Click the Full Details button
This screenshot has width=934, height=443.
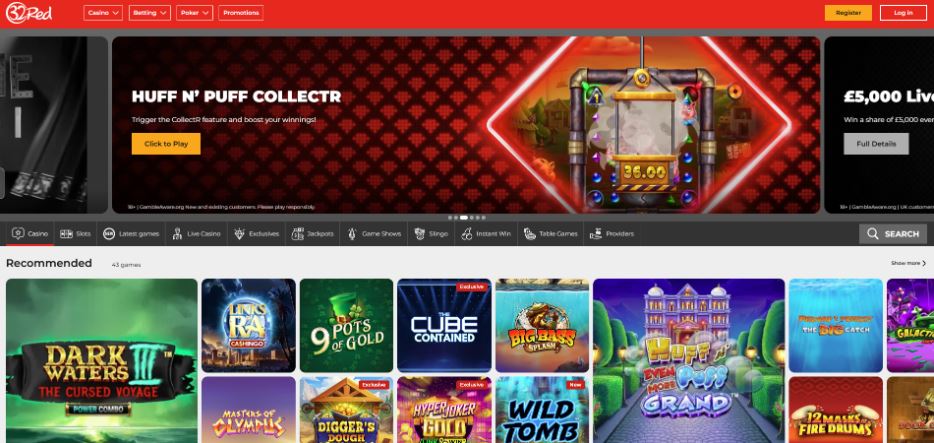(x=876, y=143)
